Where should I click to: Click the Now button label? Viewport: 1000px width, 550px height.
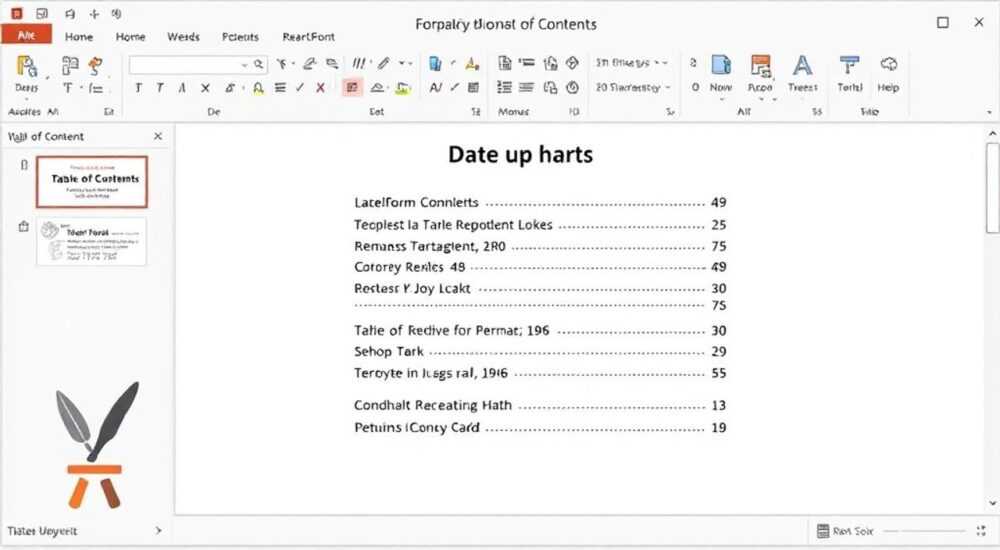coord(721,87)
